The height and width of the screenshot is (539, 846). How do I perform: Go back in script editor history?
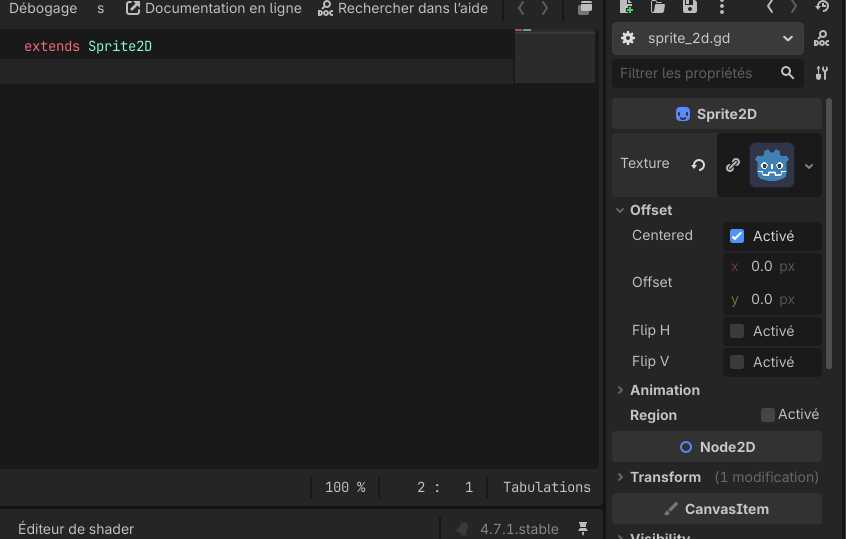point(521,8)
